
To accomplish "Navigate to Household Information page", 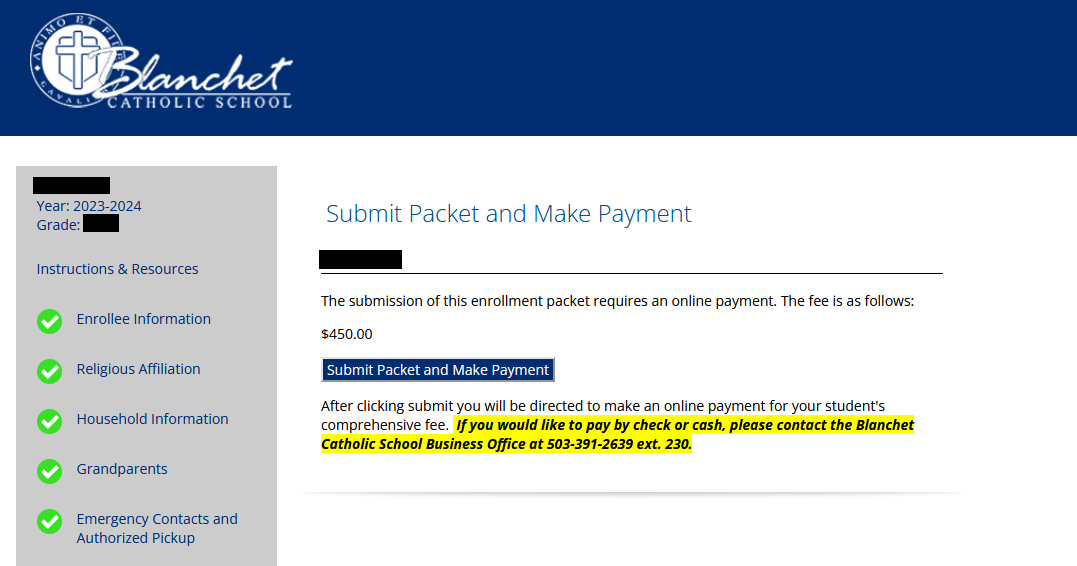I will point(152,419).
